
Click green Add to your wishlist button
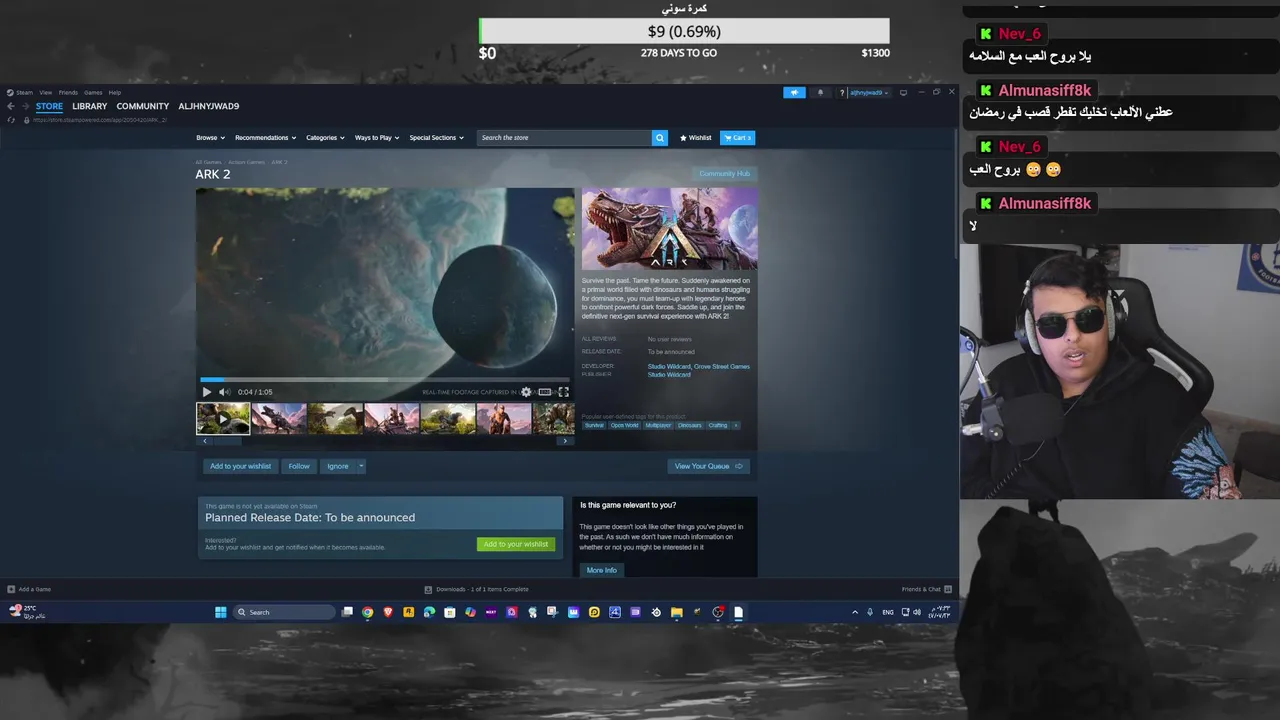point(516,544)
